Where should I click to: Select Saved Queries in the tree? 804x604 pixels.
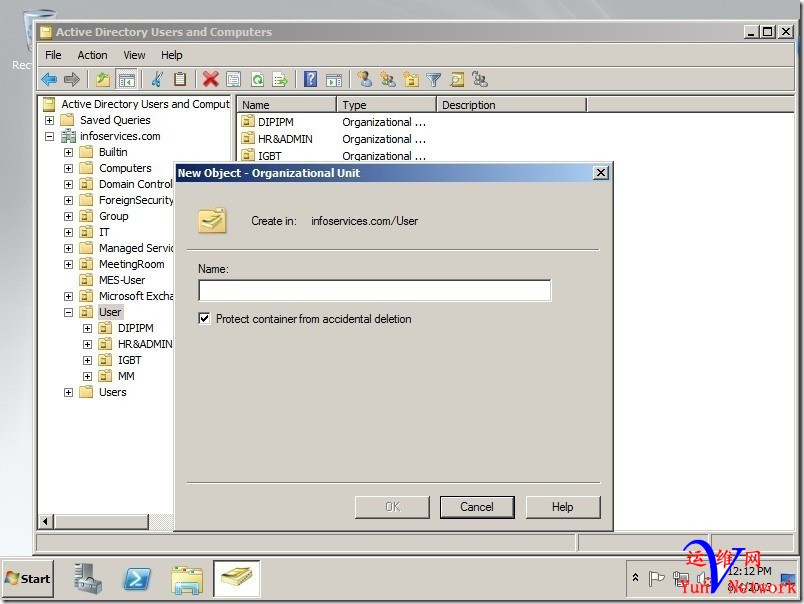[x=115, y=120]
